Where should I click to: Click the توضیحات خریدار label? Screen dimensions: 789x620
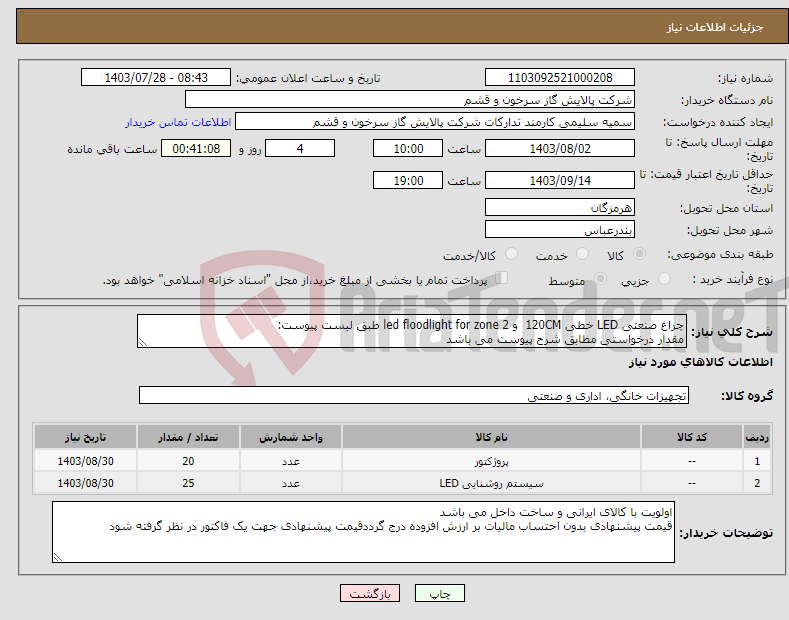pos(726,532)
